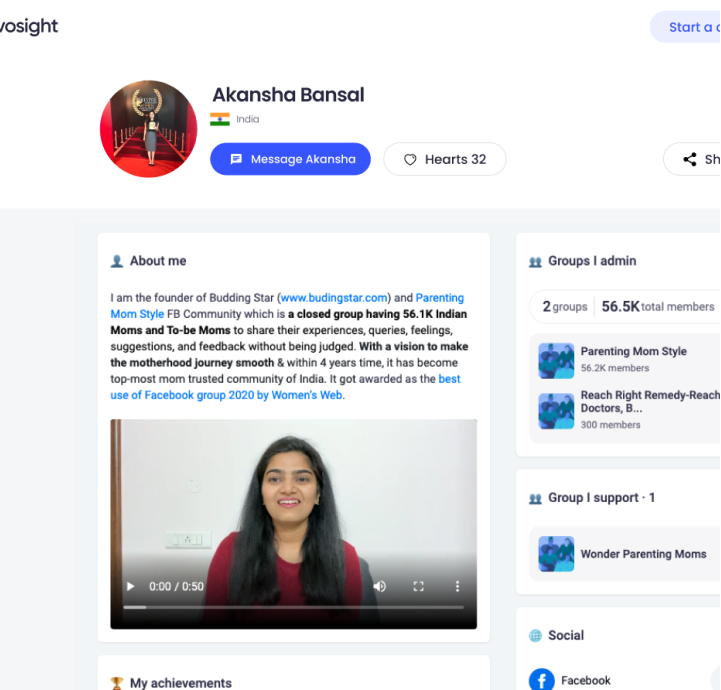Click the globe icon beside Social
The image size is (721, 690).
[535, 636]
